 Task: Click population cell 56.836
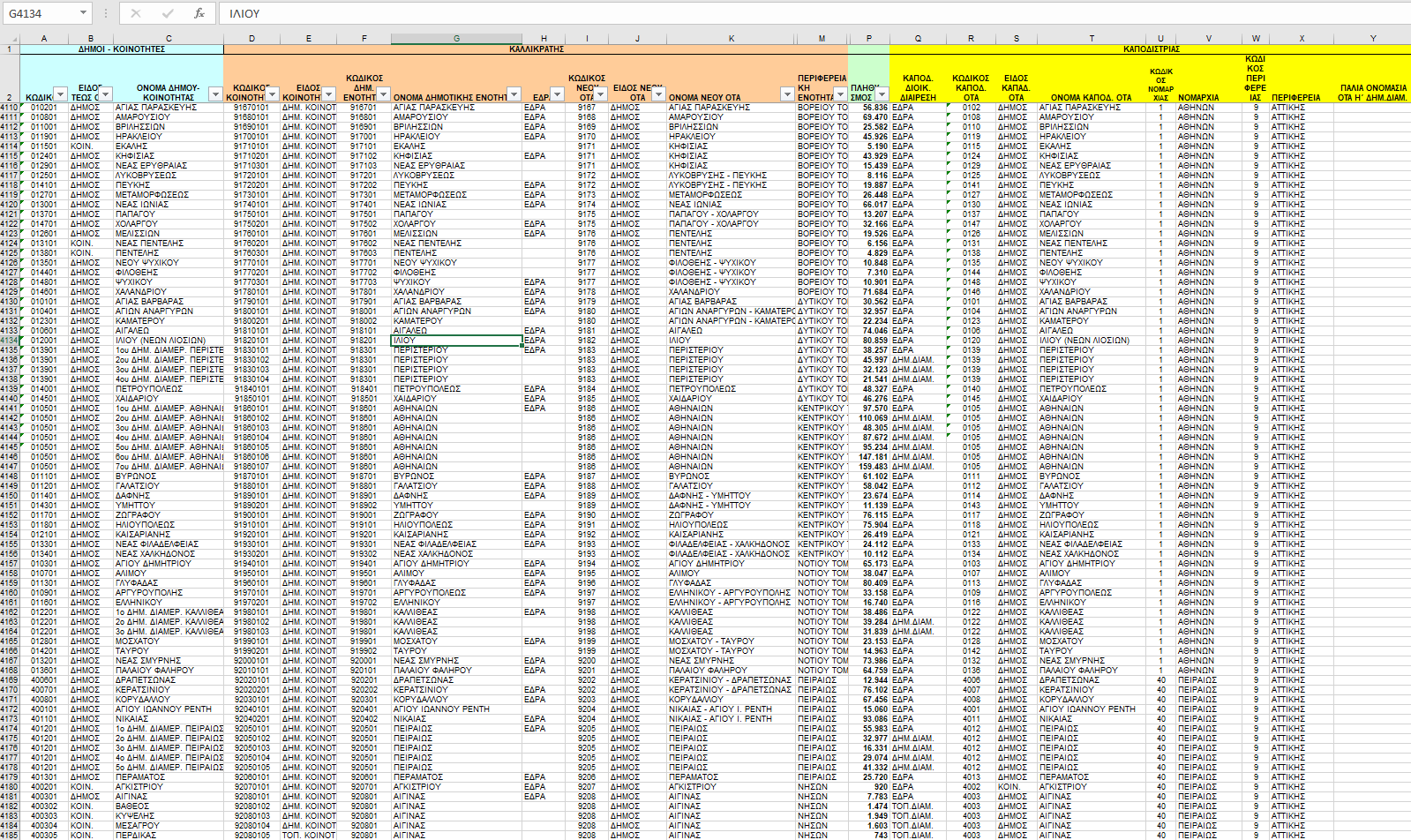869,107
